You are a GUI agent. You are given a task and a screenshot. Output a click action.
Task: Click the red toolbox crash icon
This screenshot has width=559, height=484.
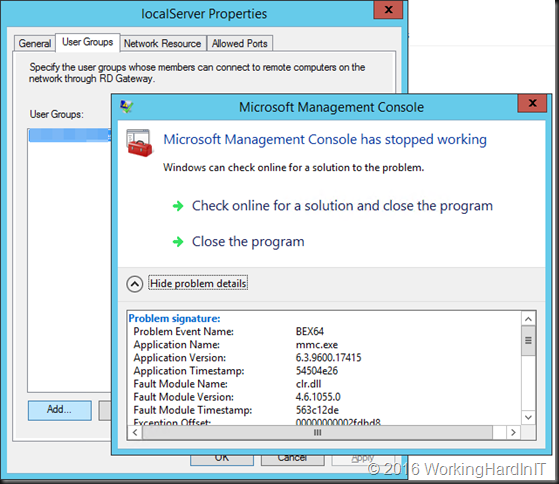(x=139, y=143)
